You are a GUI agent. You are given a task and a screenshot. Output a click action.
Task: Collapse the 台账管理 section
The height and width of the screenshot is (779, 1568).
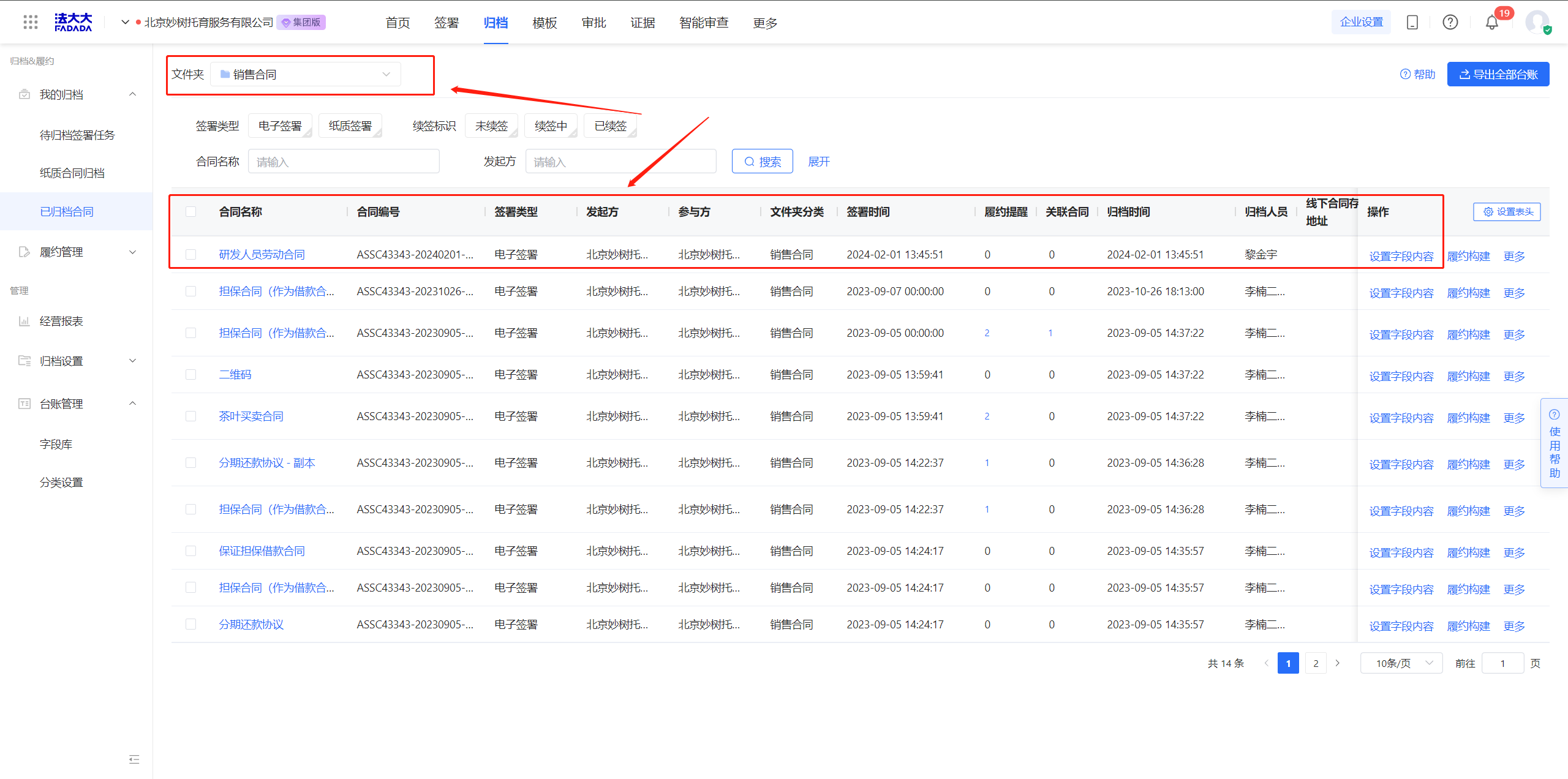tap(133, 404)
